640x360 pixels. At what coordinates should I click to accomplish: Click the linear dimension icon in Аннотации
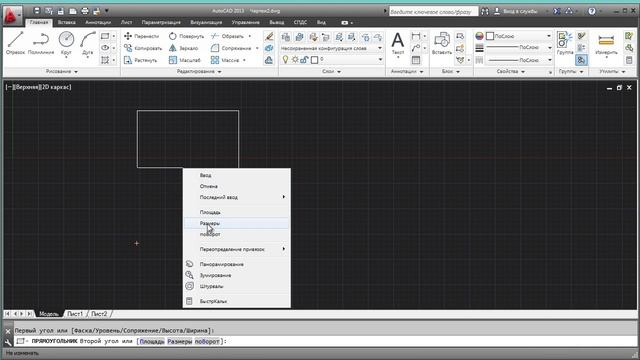click(416, 36)
